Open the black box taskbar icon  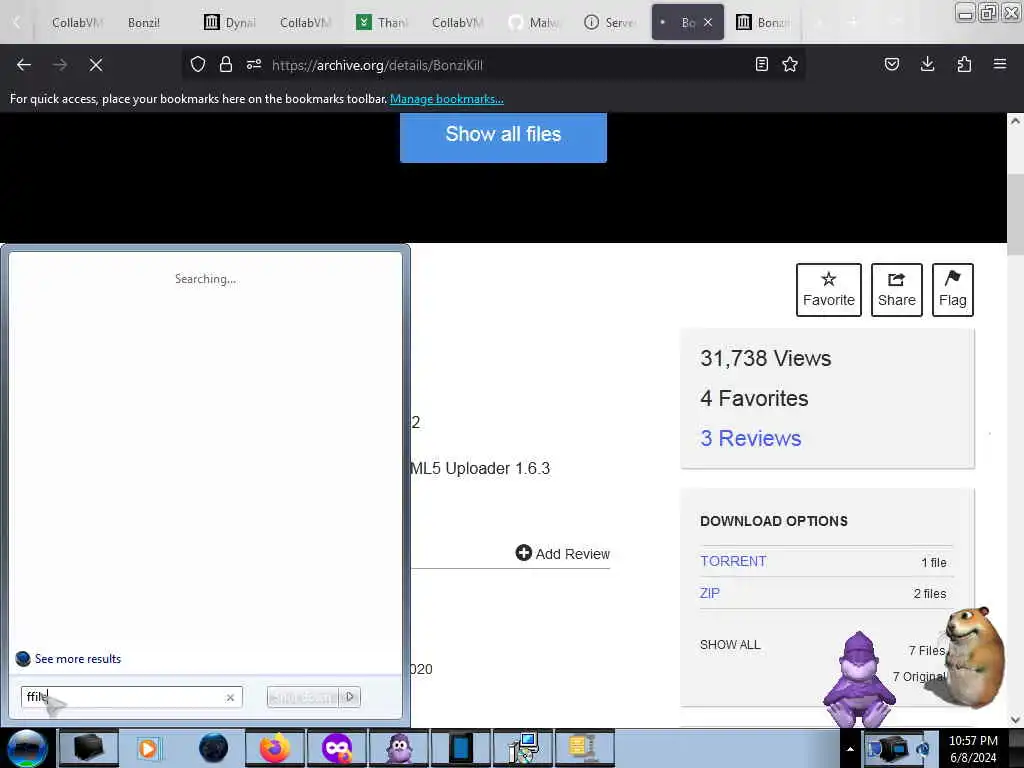coord(88,748)
